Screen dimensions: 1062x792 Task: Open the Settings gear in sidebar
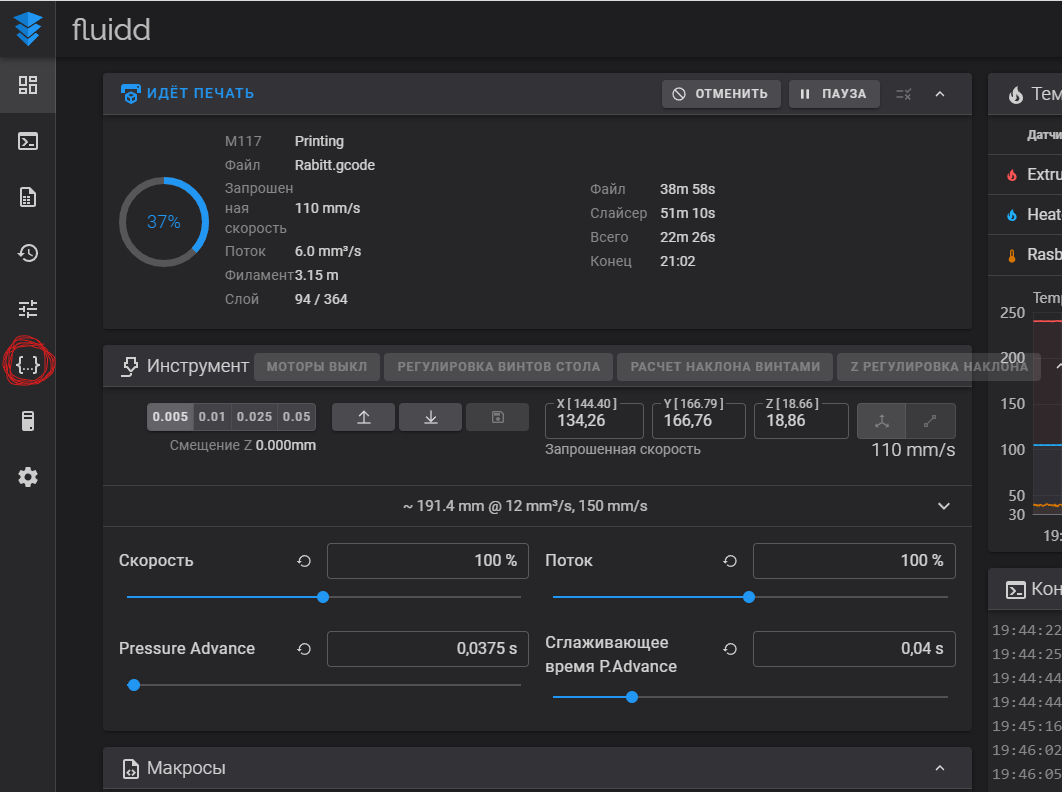pos(28,477)
